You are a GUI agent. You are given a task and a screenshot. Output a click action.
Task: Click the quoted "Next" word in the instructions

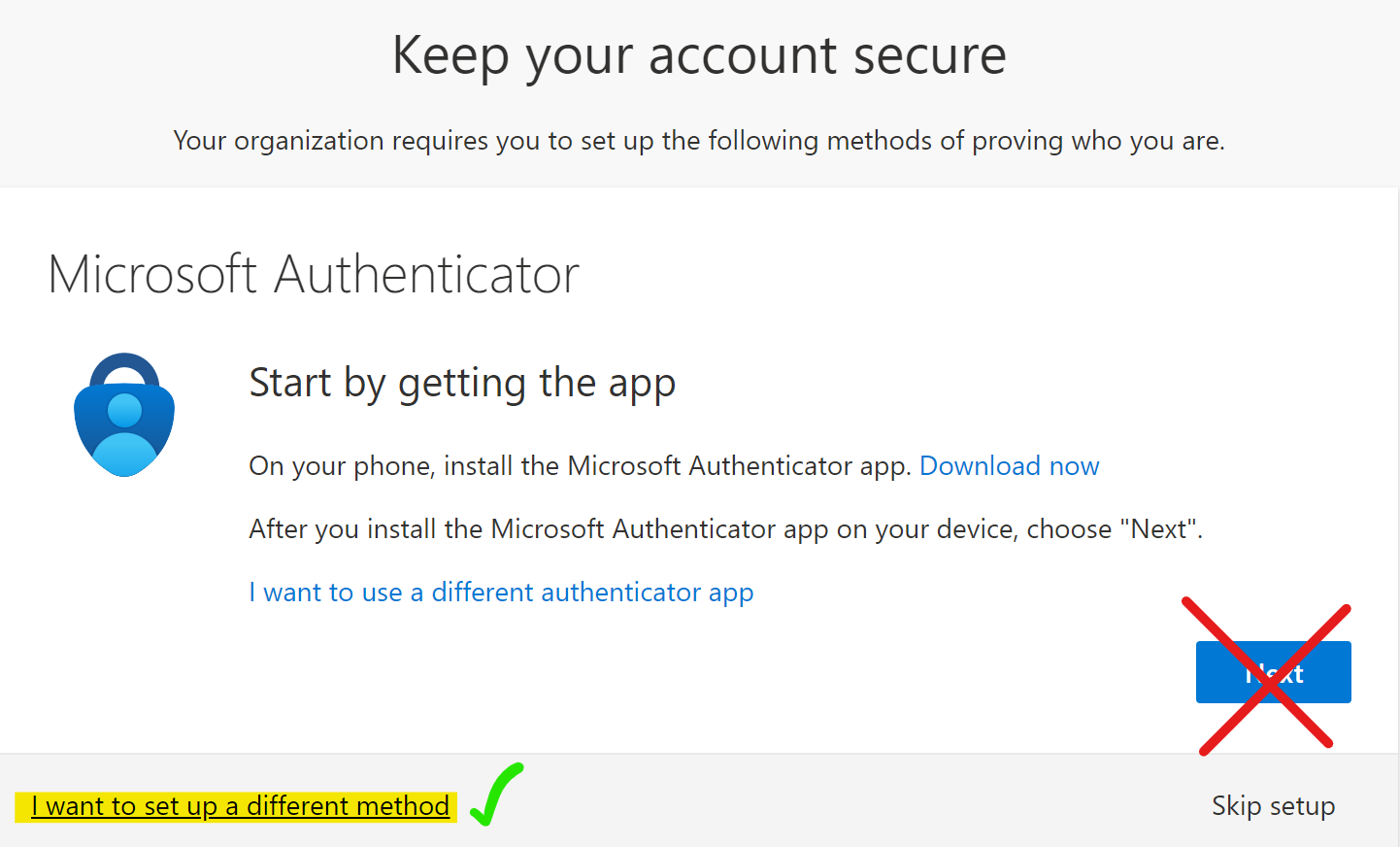coord(1159,529)
